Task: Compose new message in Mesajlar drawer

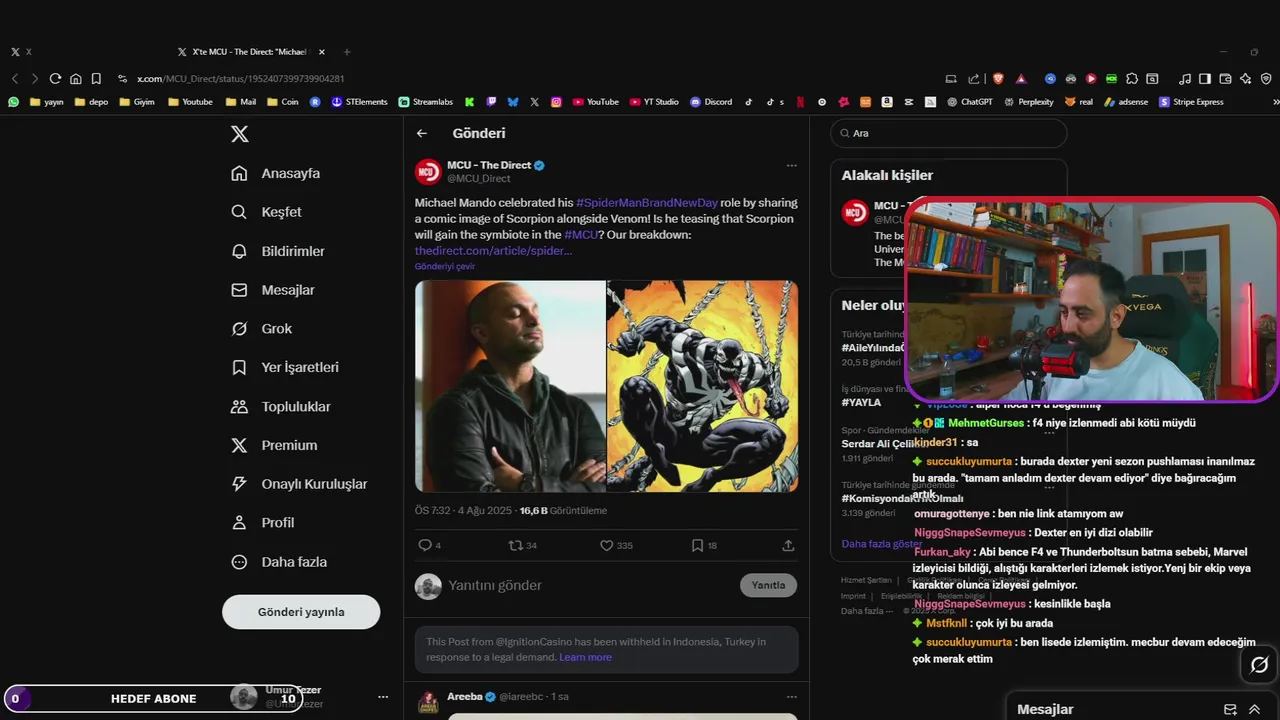Action: tap(1230, 709)
